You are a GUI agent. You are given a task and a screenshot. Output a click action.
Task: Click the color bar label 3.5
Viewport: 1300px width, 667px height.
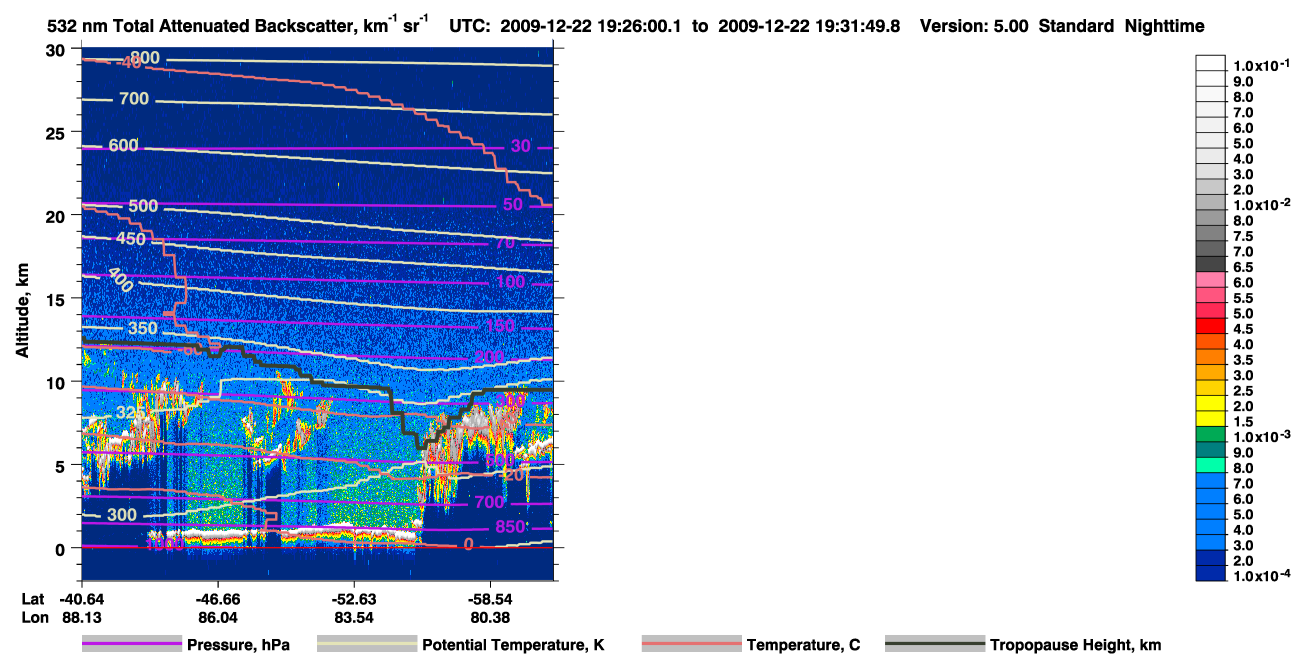point(1244,359)
